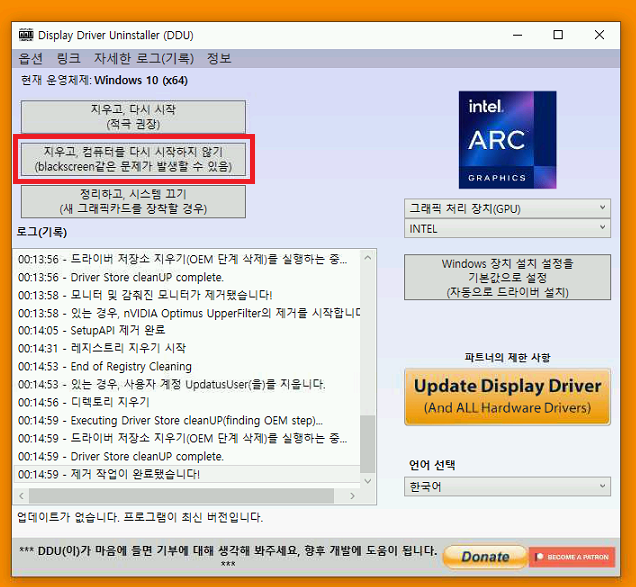Open the INTEL vendor dropdown
The width and height of the screenshot is (636, 587).
point(507,228)
